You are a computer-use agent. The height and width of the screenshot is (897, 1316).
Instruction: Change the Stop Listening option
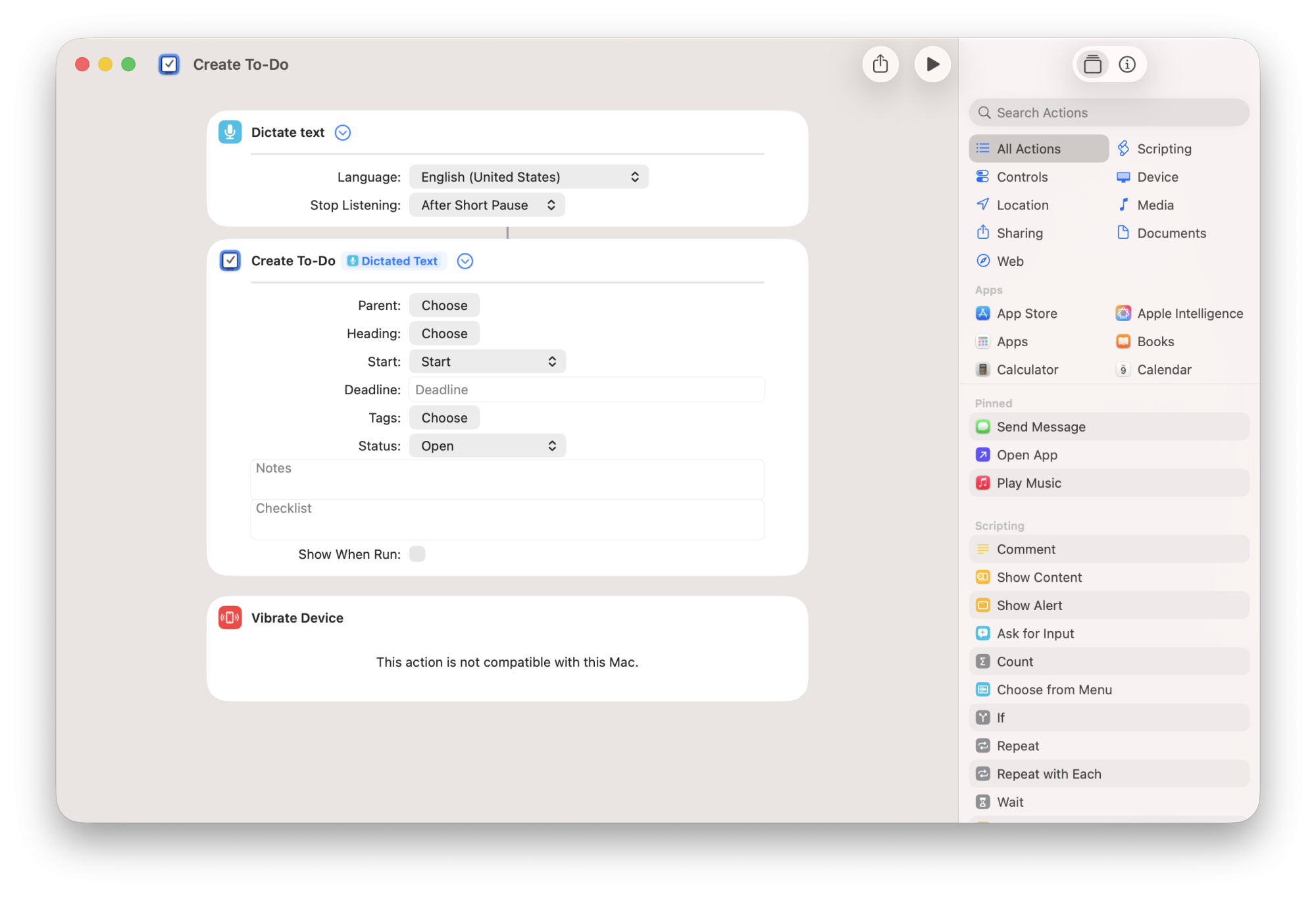(487, 205)
